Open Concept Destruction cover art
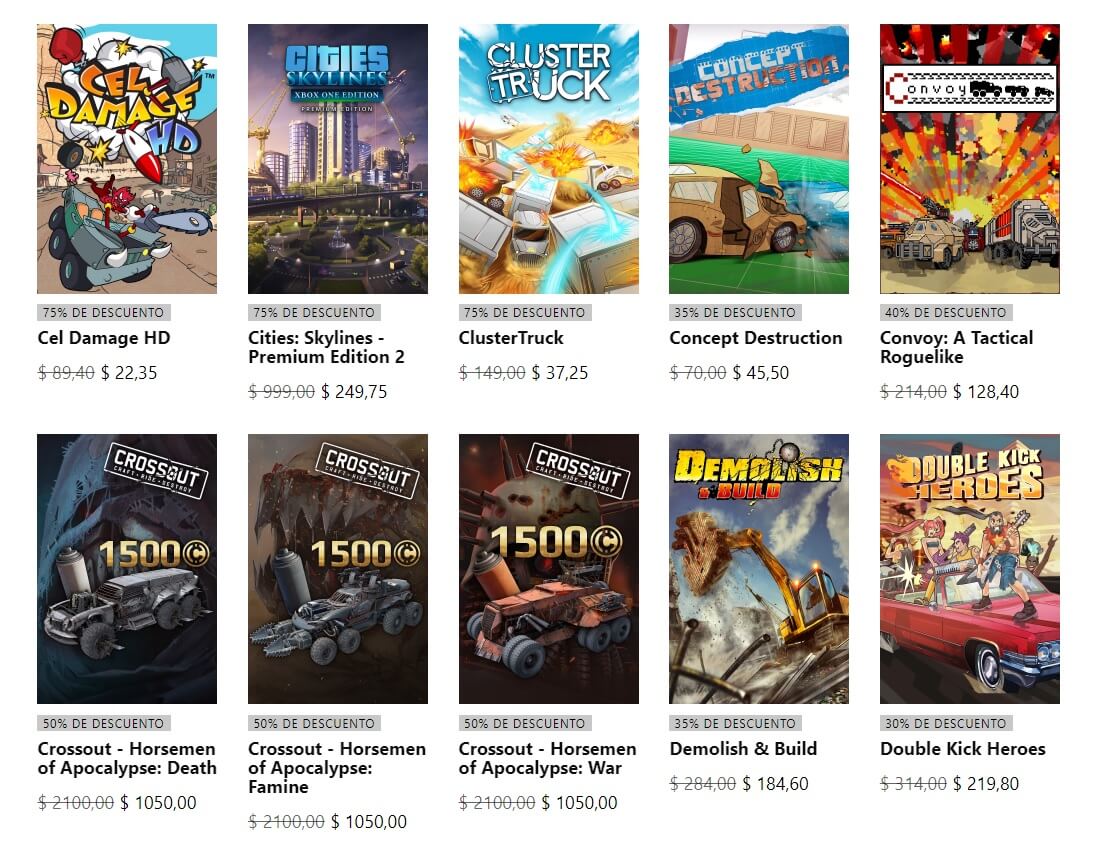 pos(759,159)
